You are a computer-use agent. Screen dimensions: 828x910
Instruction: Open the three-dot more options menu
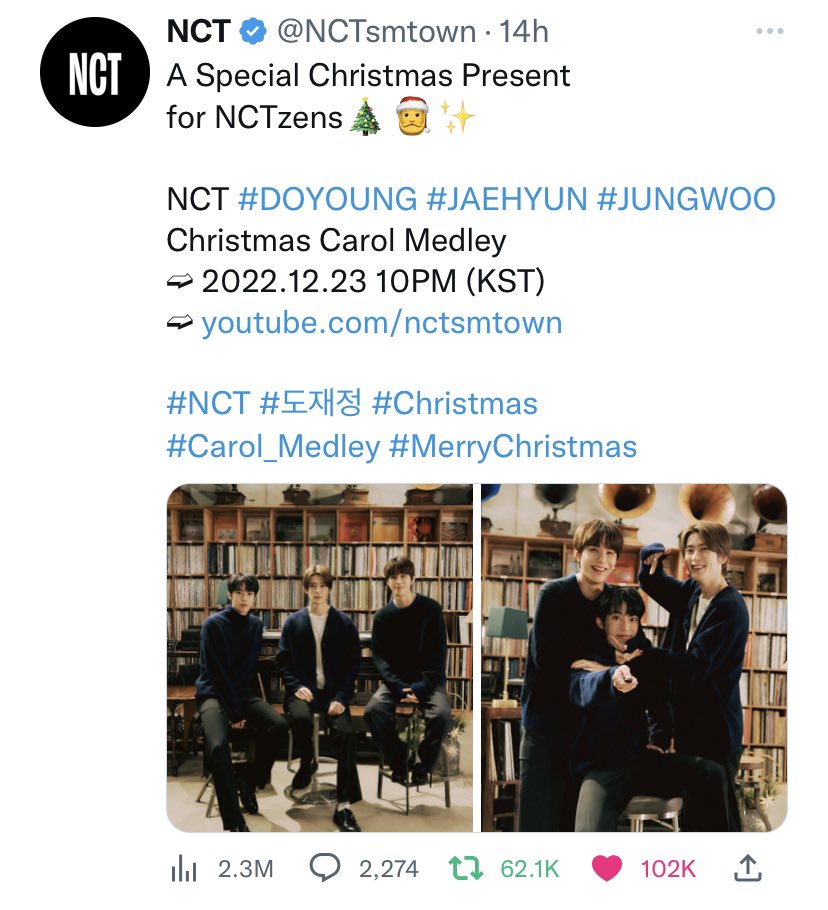coord(769,31)
